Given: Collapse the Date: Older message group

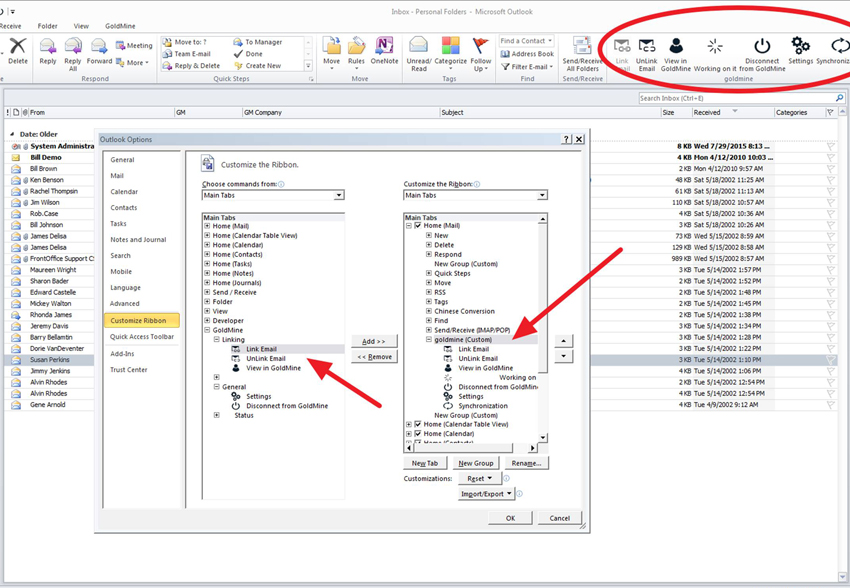Looking at the screenshot, I should tap(12, 134).
